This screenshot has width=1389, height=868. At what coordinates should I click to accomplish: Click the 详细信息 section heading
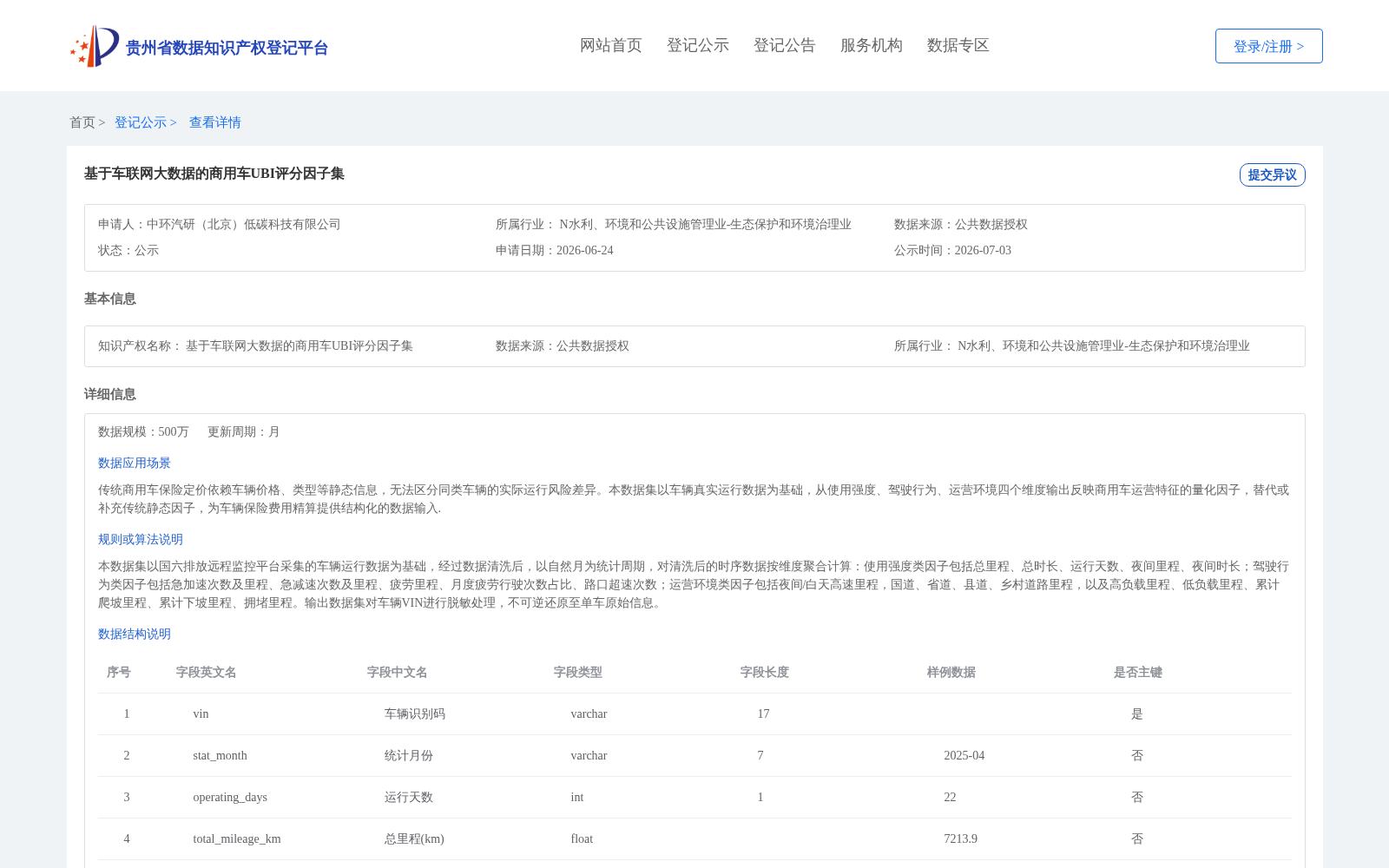tap(110, 394)
